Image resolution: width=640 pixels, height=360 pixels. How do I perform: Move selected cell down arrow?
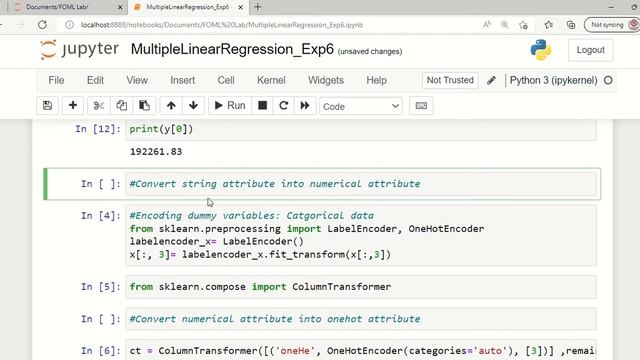point(193,106)
